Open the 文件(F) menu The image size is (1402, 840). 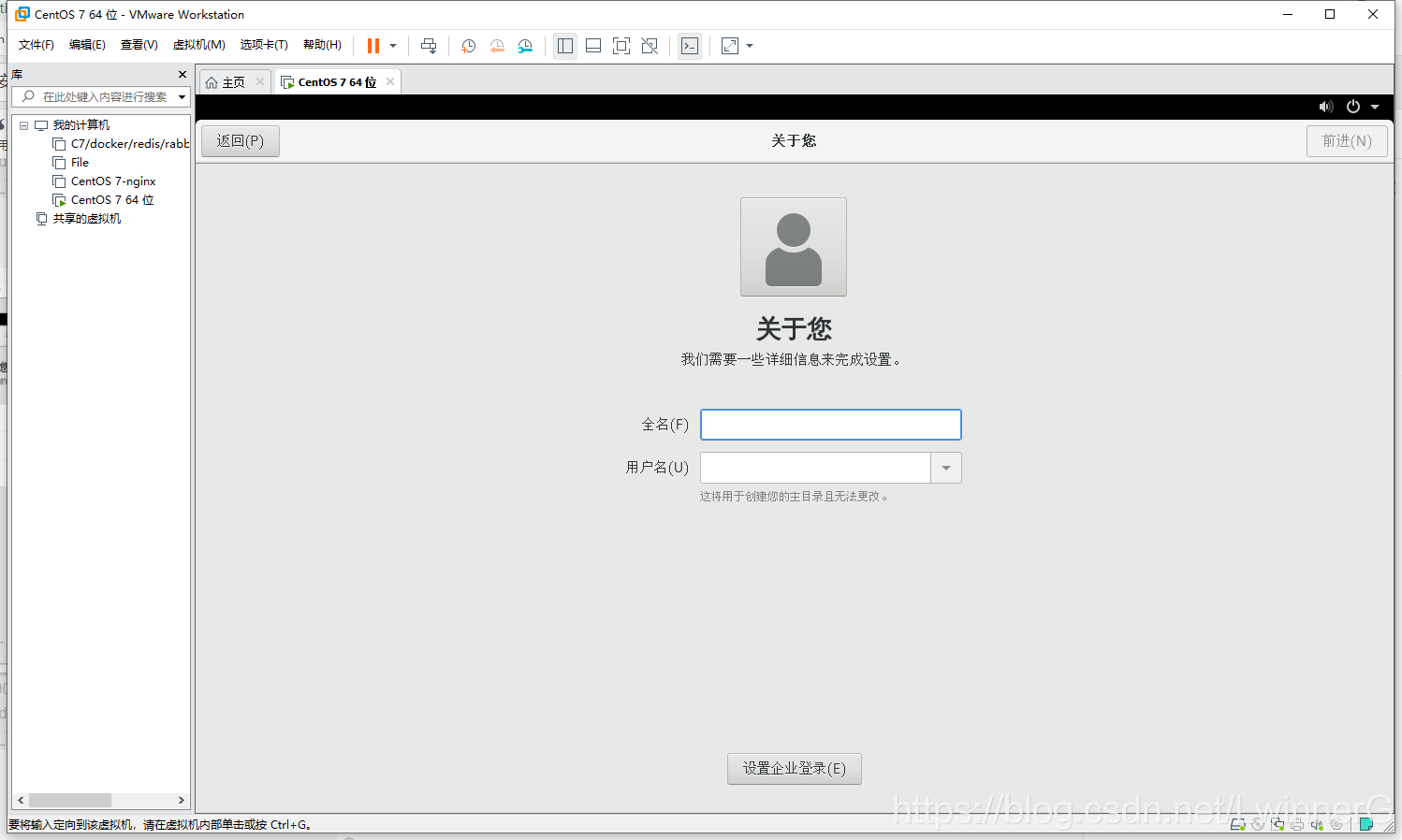coord(37,45)
